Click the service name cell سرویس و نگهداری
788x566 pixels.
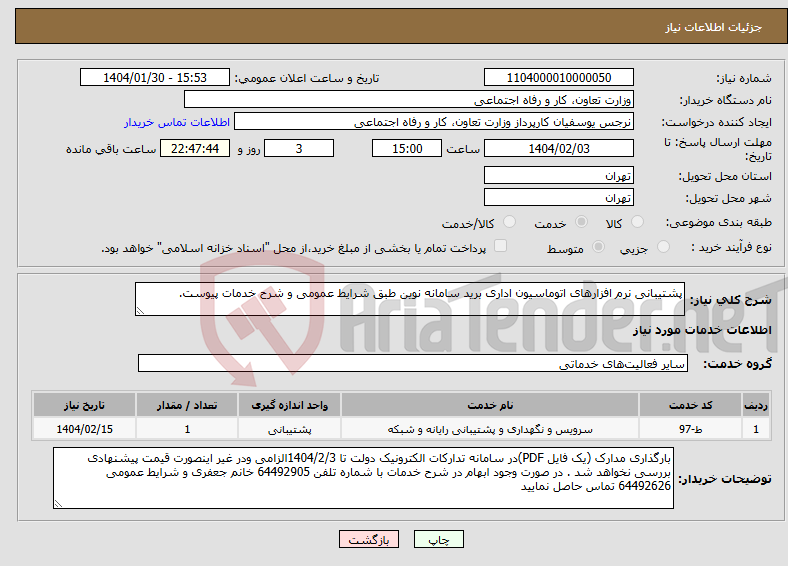[490, 429]
